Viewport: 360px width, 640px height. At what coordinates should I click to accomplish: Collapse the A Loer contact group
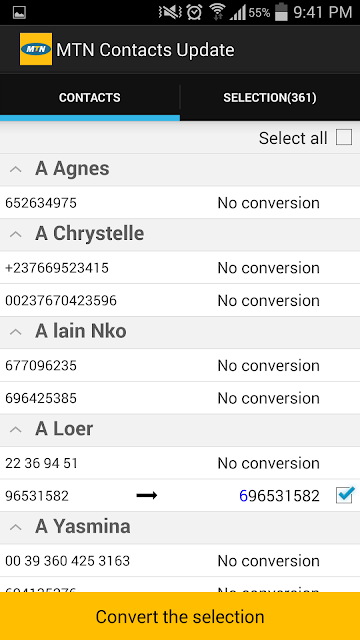[x=16, y=429]
